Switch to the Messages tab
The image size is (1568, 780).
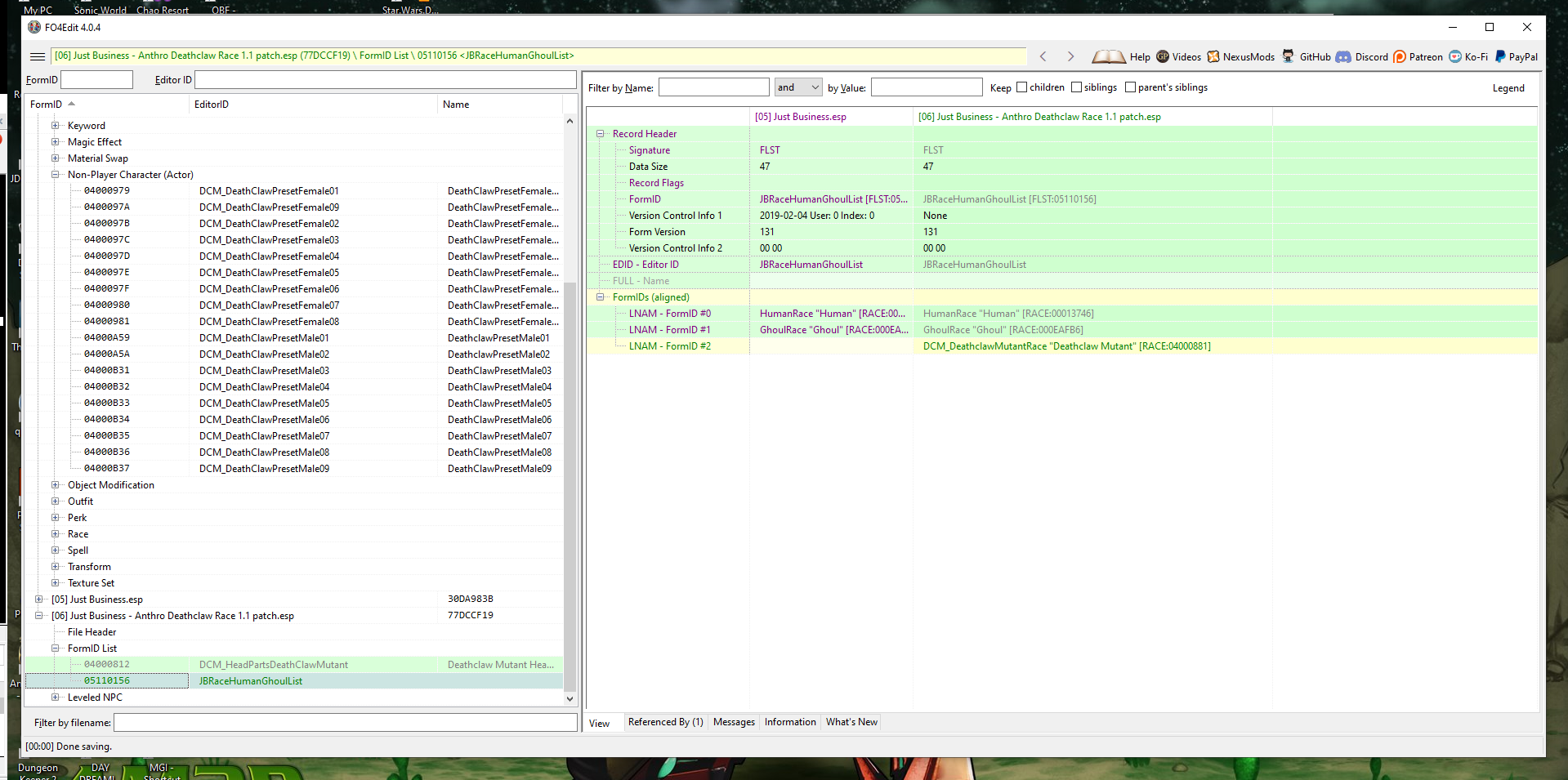[734, 722]
